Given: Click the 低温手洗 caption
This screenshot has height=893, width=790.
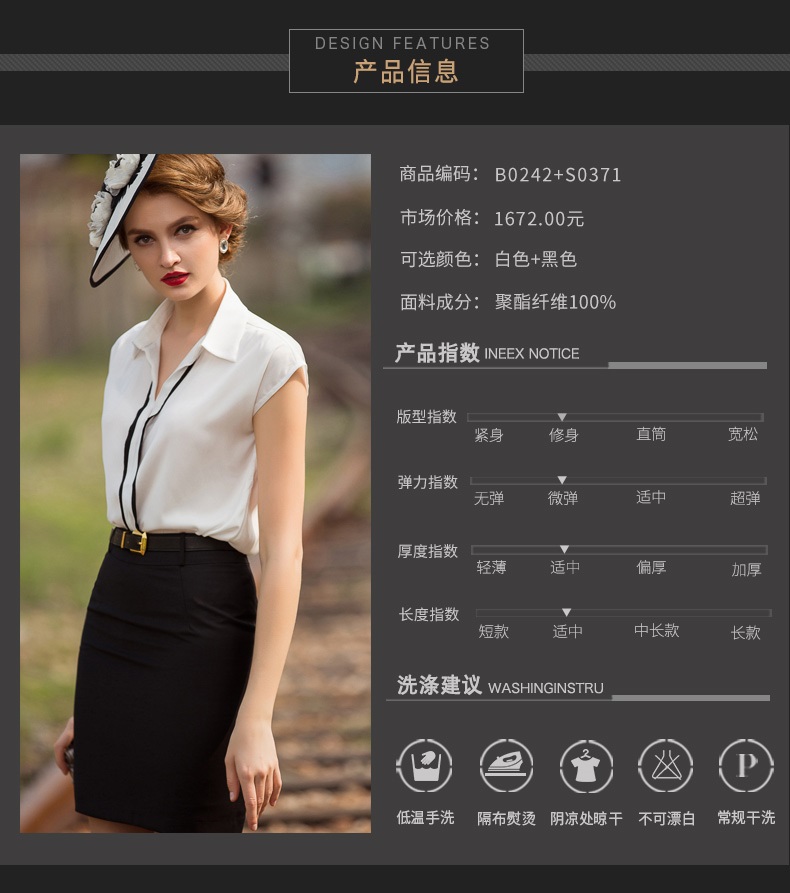Looking at the screenshot, I should click(425, 818).
